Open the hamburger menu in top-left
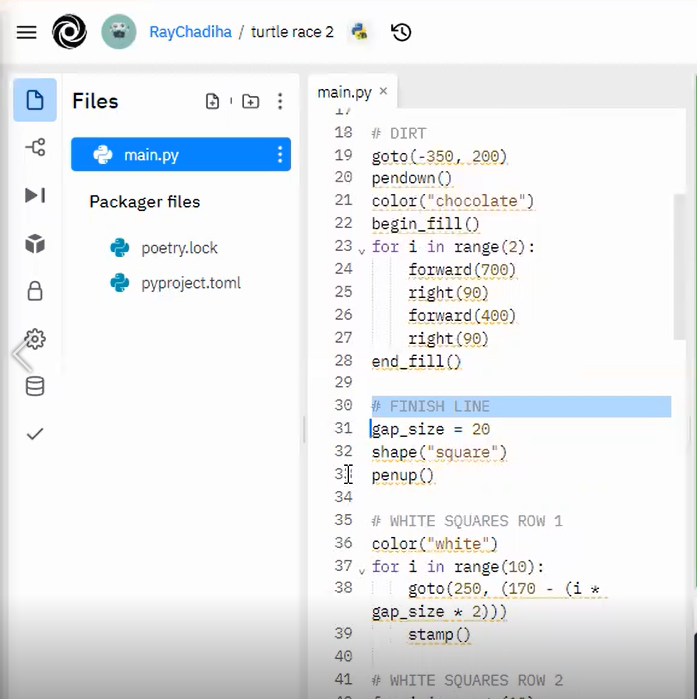Viewport: 697px width, 699px height. point(27,32)
